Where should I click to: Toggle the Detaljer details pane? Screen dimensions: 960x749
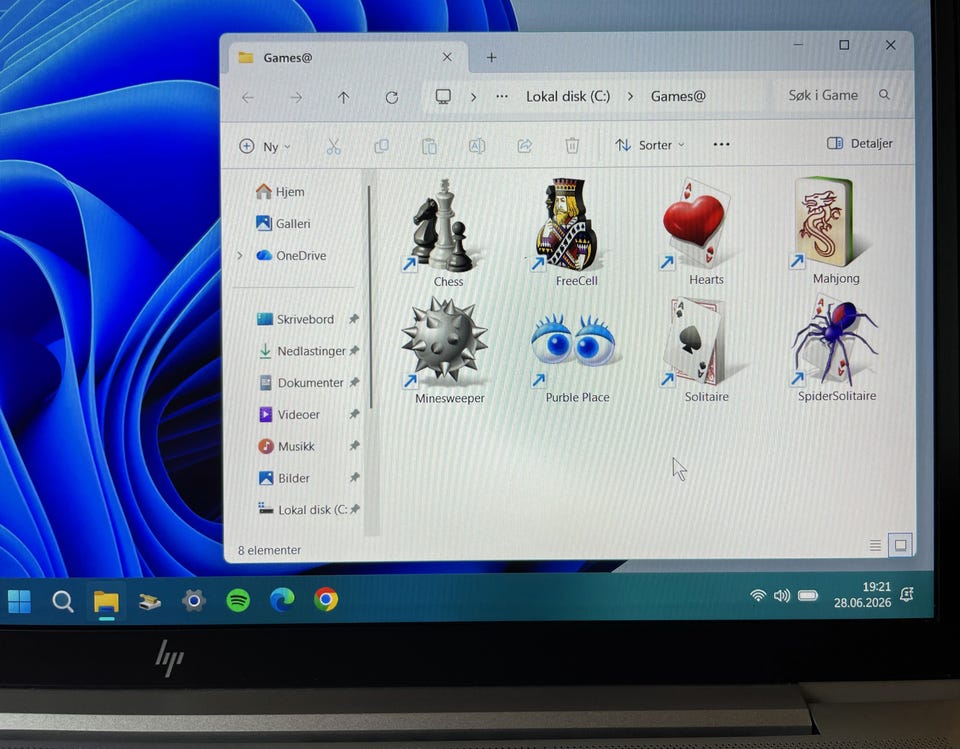pyautogui.click(x=860, y=143)
